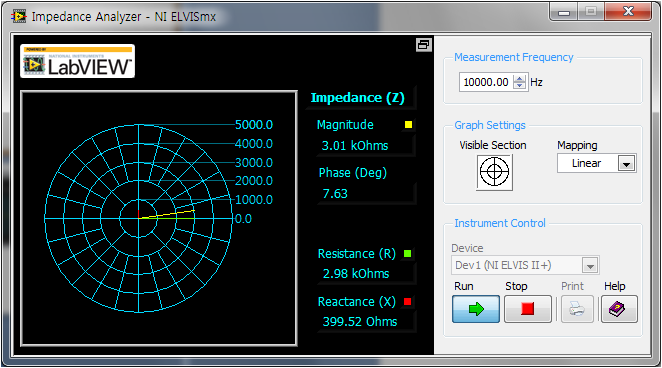
Task: Minimize the Impedance Analyzer window
Action: 564,12
